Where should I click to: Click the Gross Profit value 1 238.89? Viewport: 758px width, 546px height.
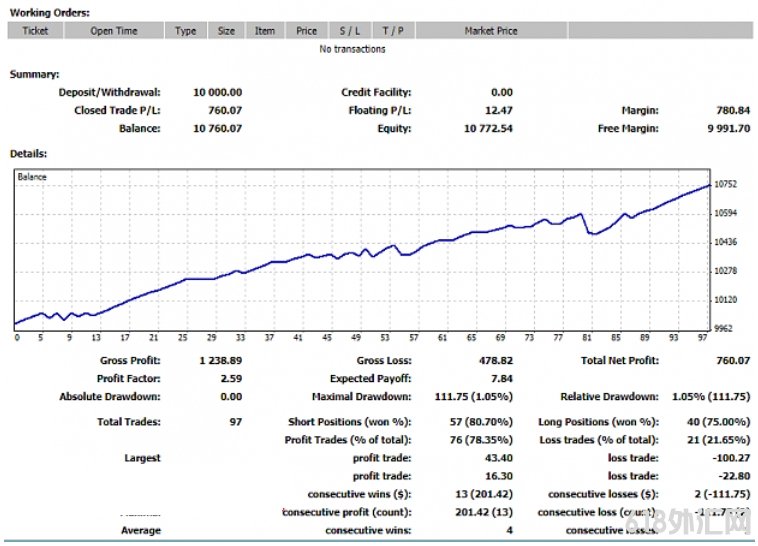[x=221, y=361]
